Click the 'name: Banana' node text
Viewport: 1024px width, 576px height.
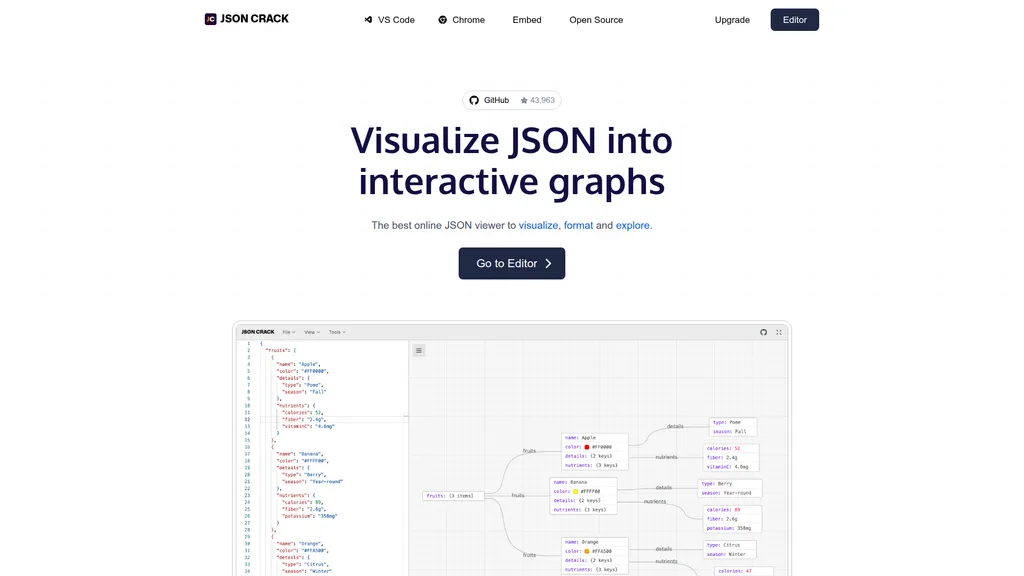point(571,482)
